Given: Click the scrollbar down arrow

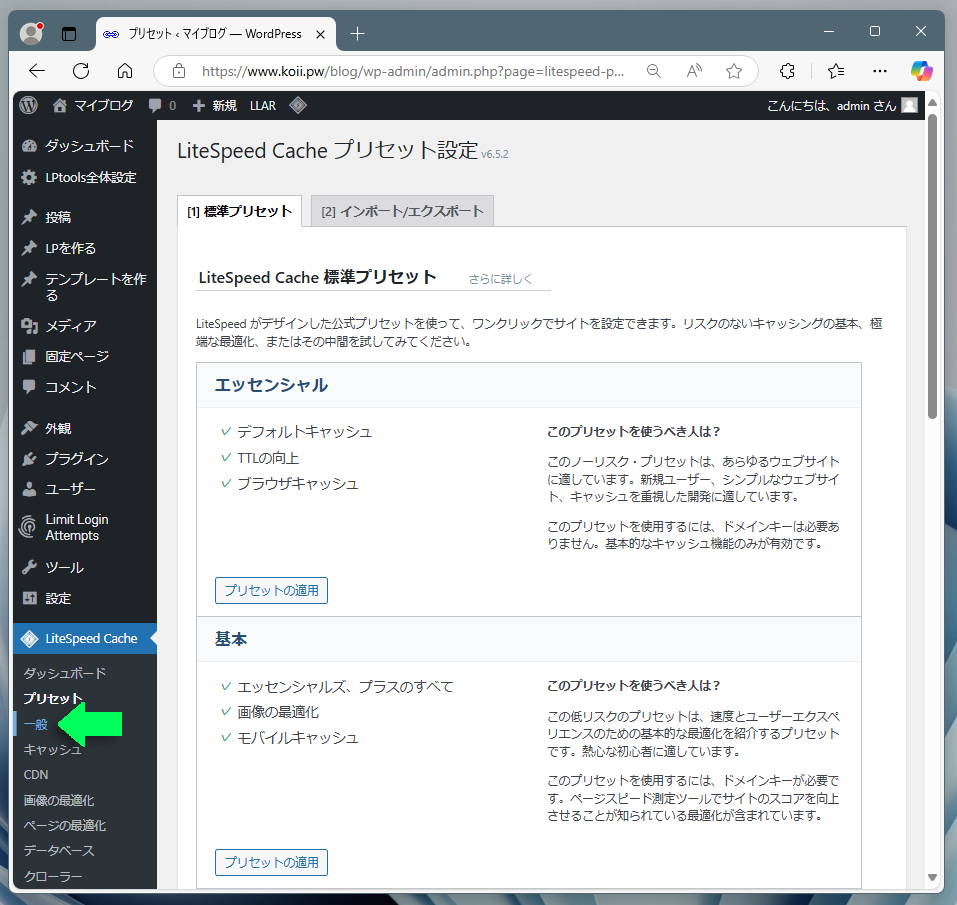Looking at the screenshot, I should (932, 878).
